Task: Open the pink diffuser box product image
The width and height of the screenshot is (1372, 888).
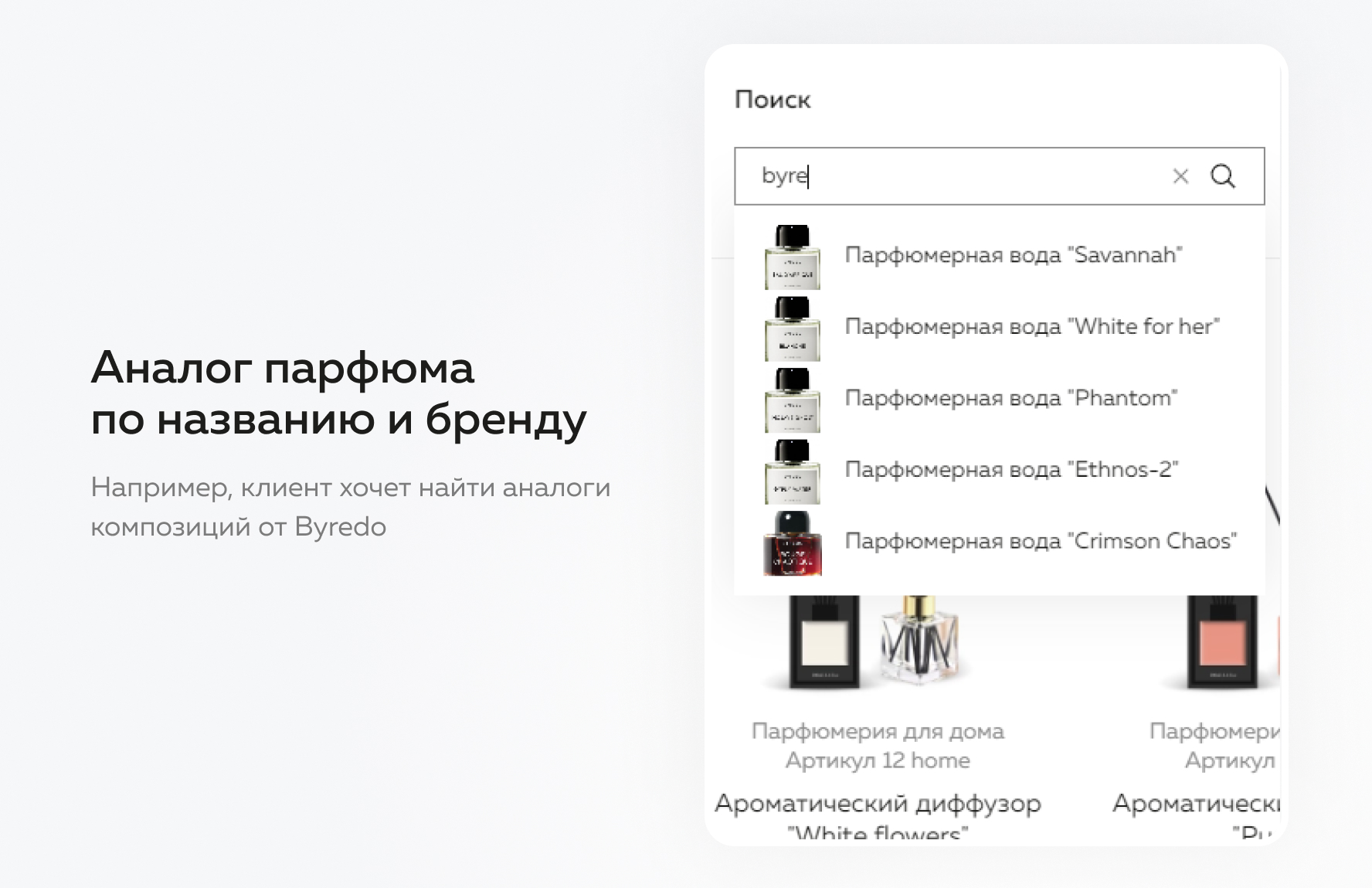Action: pyautogui.click(x=1221, y=641)
